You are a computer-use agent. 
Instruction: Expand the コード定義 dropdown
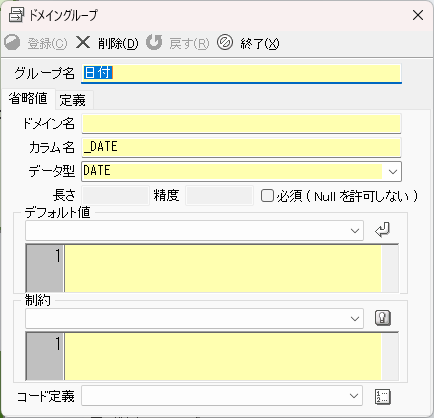click(x=354, y=396)
